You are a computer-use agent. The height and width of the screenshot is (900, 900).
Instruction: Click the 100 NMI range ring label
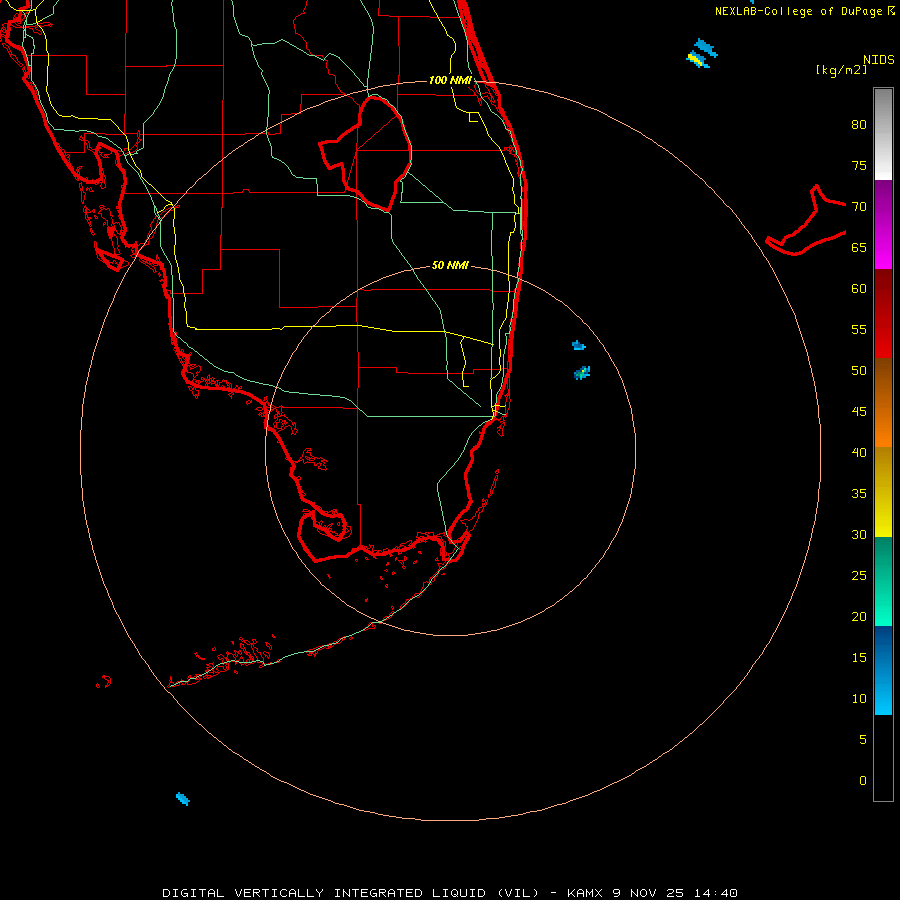click(450, 80)
